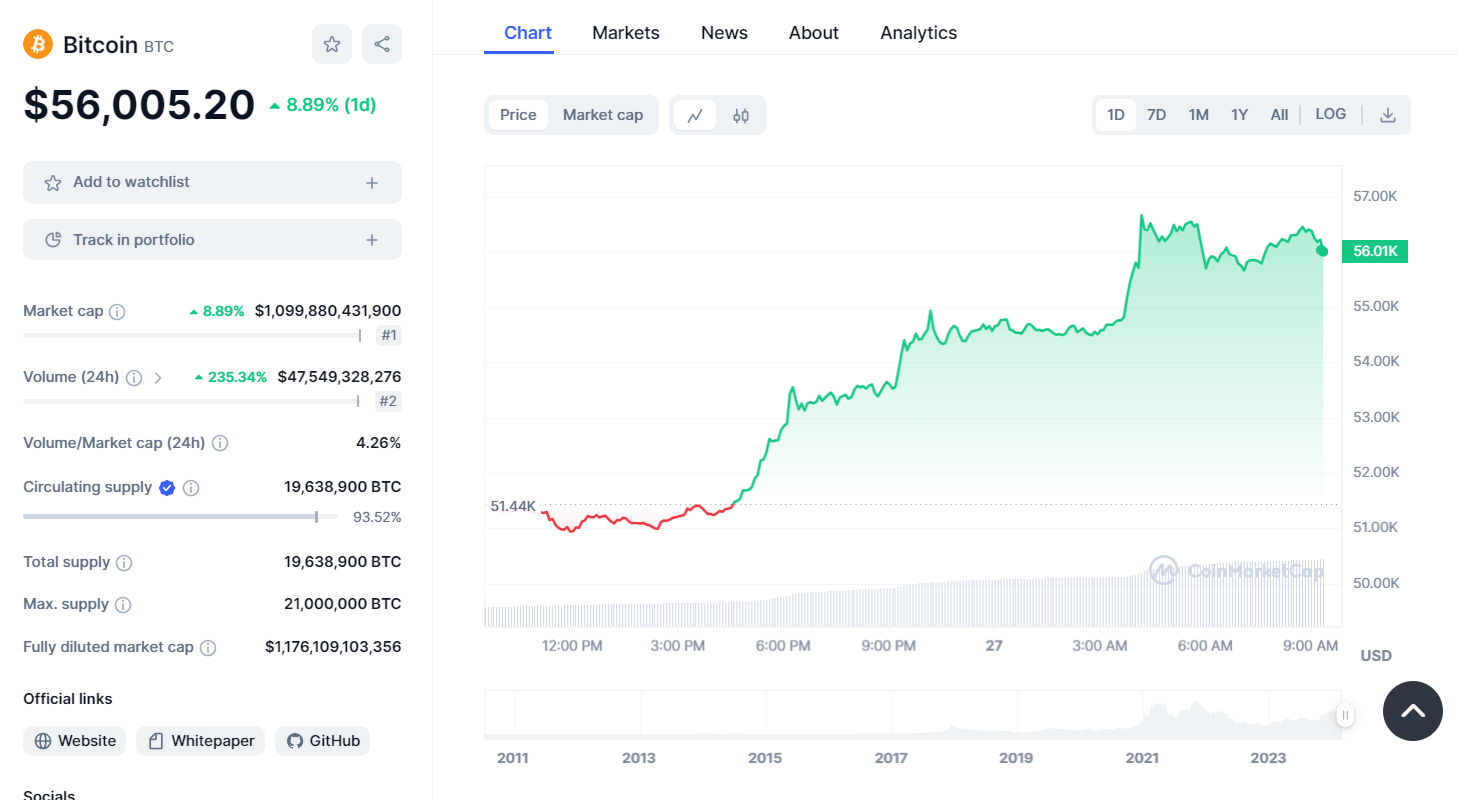Open the share options icon
This screenshot has height=800, width=1458.
382,44
